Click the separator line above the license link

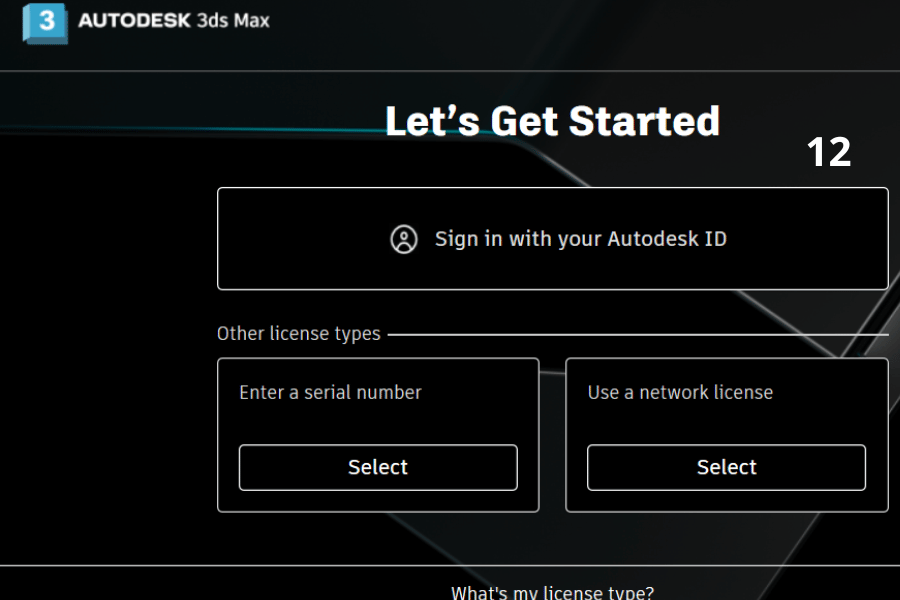450,566
